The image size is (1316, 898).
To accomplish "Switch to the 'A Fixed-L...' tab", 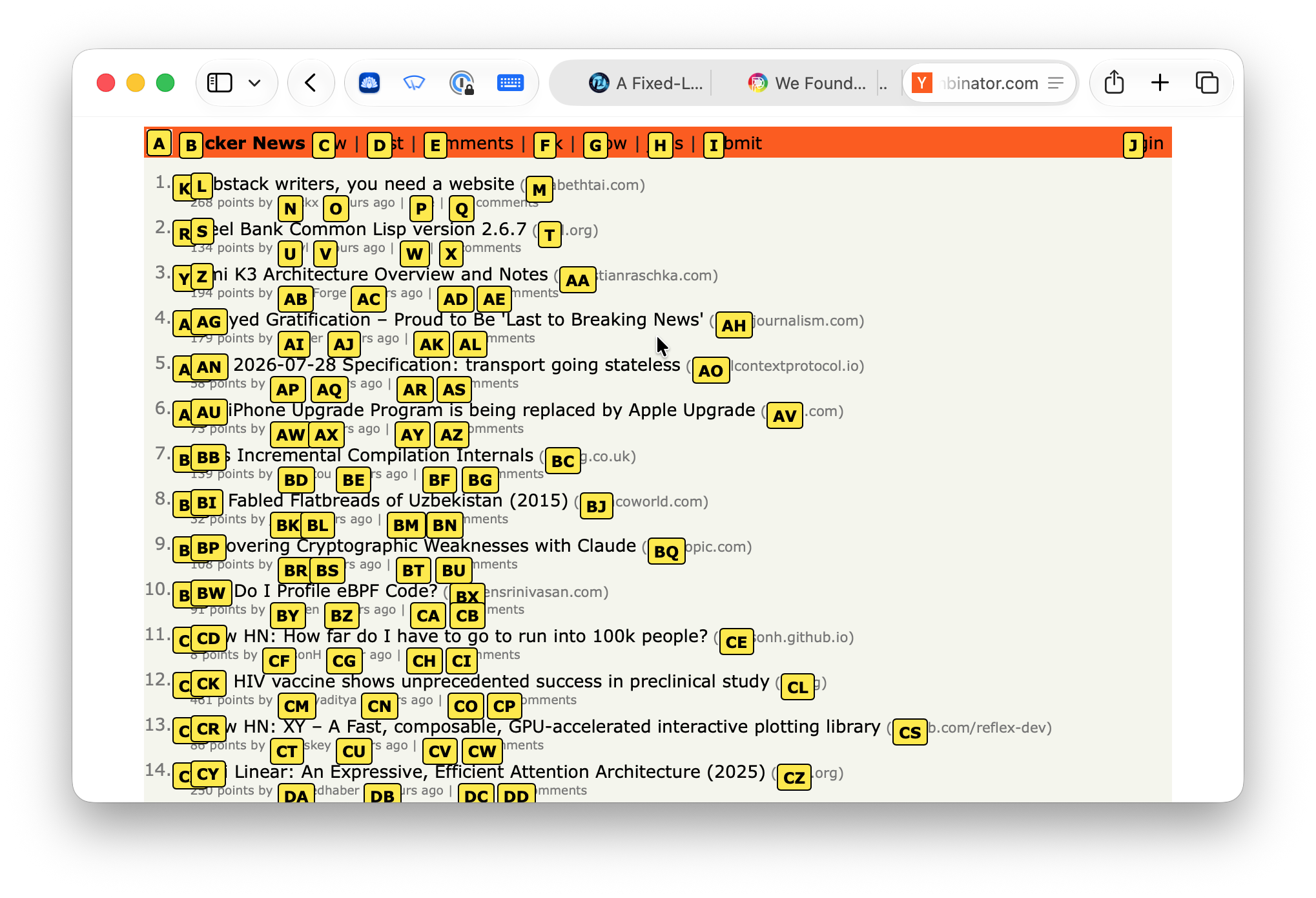I will click(x=646, y=83).
